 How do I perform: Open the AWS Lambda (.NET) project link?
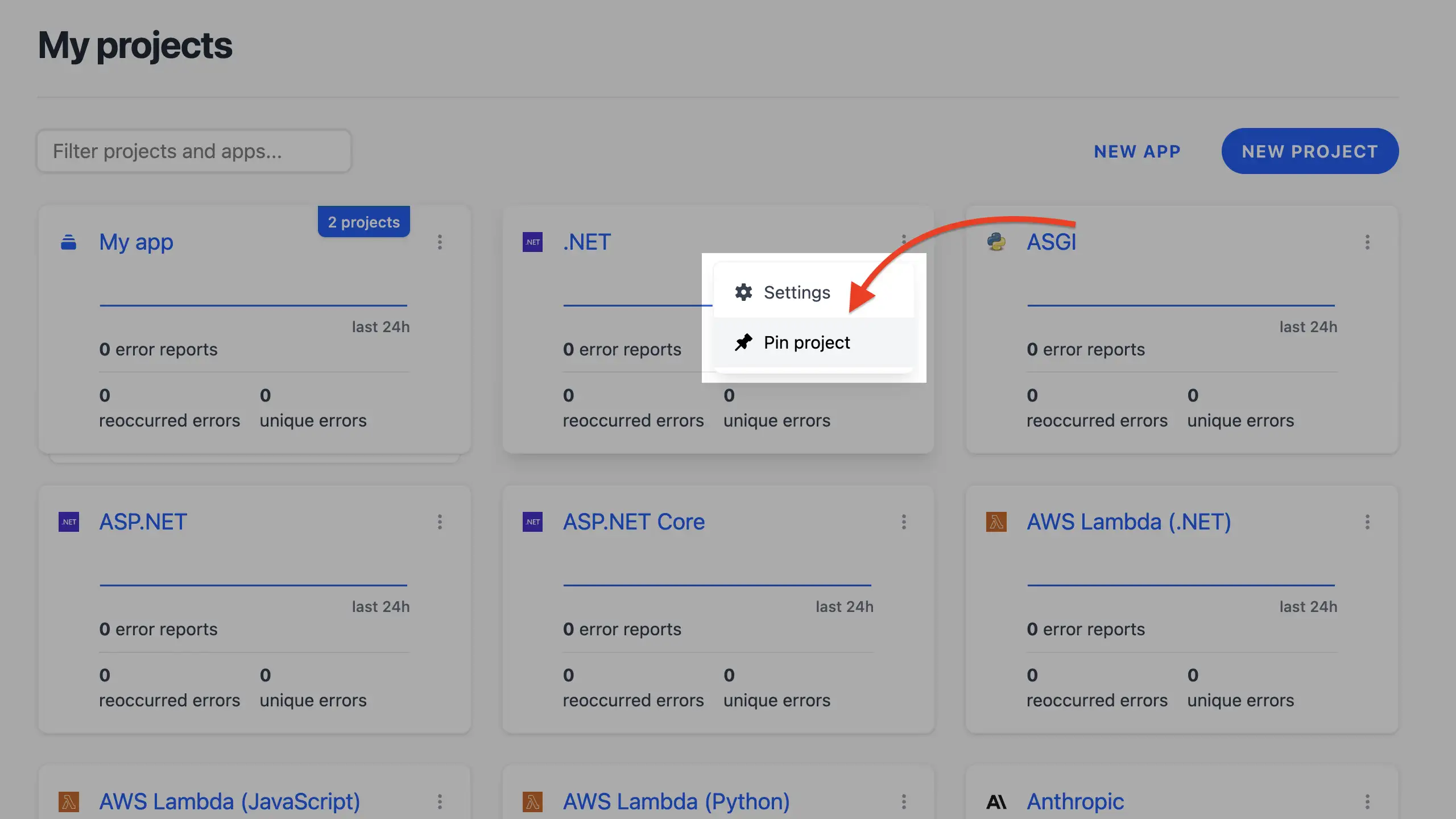pyautogui.click(x=1128, y=522)
